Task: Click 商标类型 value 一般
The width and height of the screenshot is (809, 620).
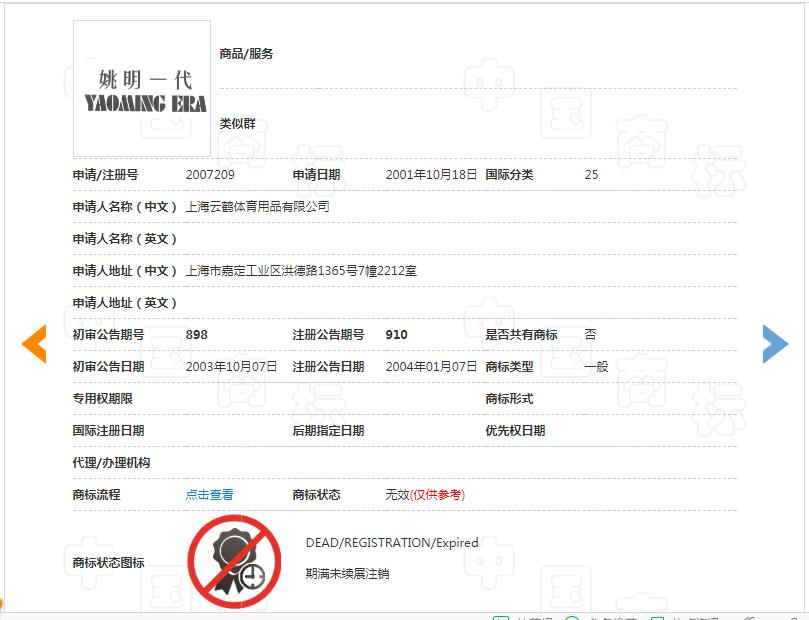Action: 592,366
